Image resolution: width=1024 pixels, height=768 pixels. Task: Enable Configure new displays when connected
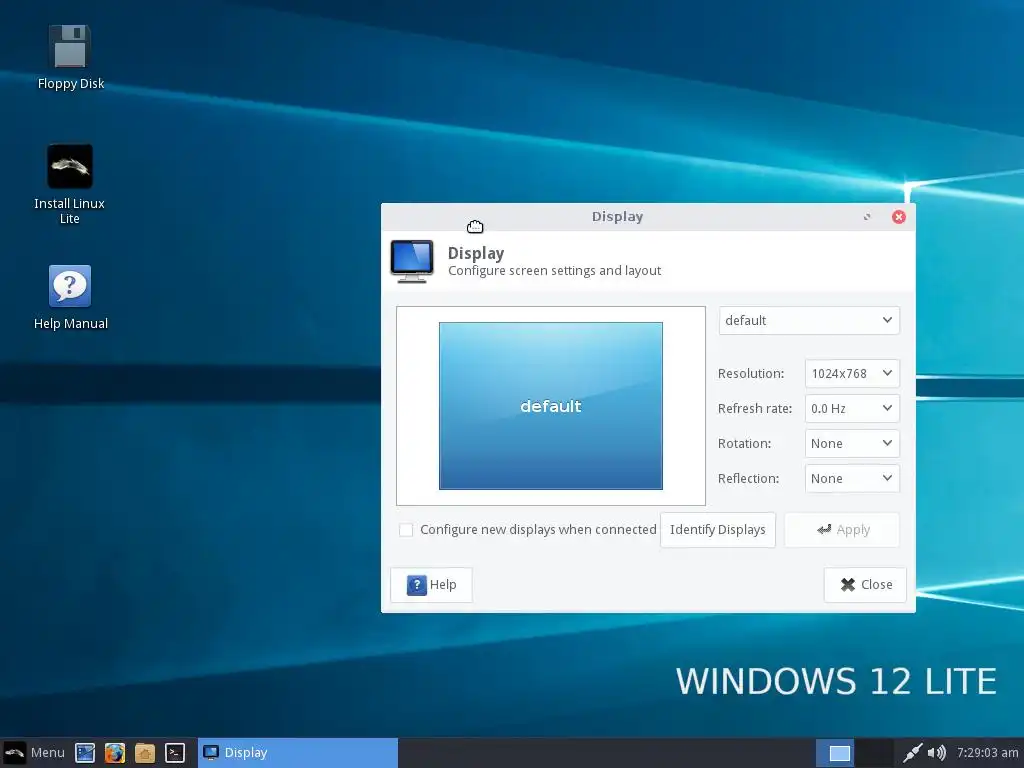(x=406, y=530)
